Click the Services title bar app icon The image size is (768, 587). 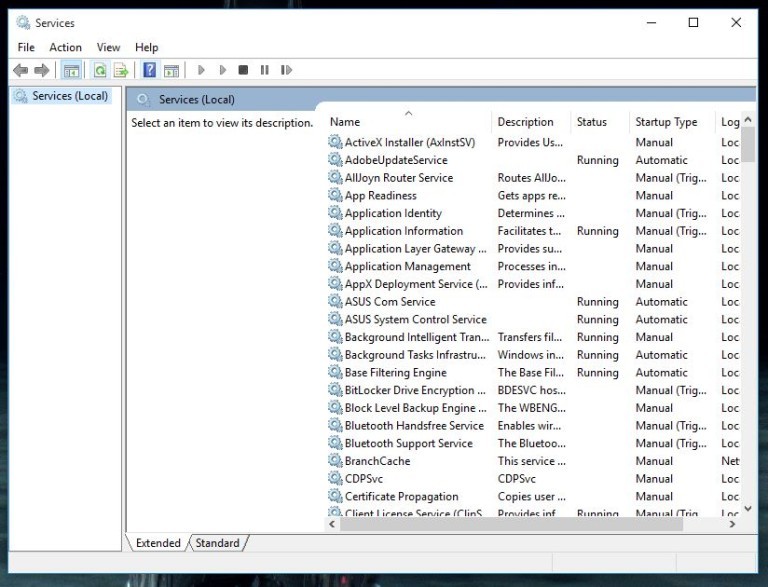pyautogui.click(x=23, y=23)
